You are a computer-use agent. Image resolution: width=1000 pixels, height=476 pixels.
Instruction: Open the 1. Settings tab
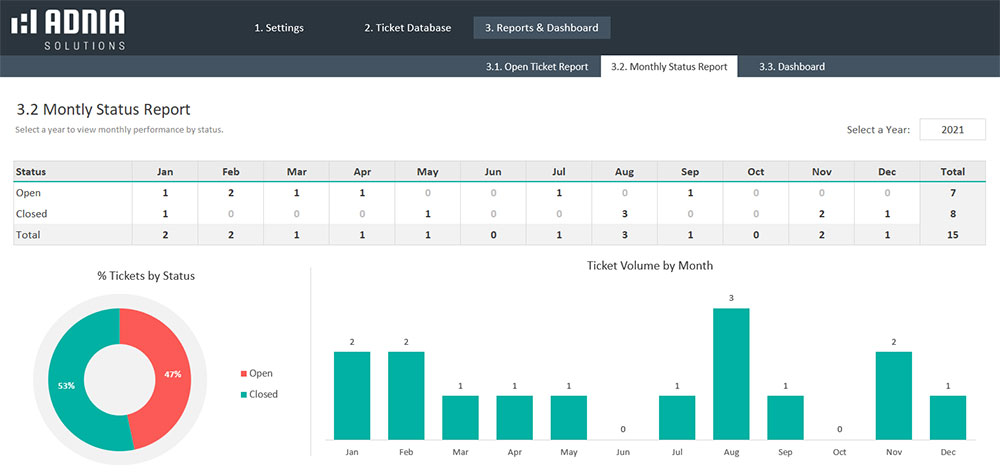point(279,28)
